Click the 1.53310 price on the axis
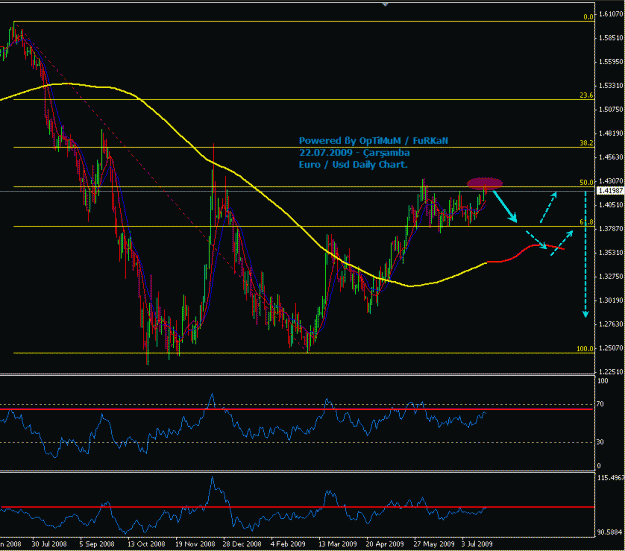This screenshot has height=551, width=625. [611, 86]
